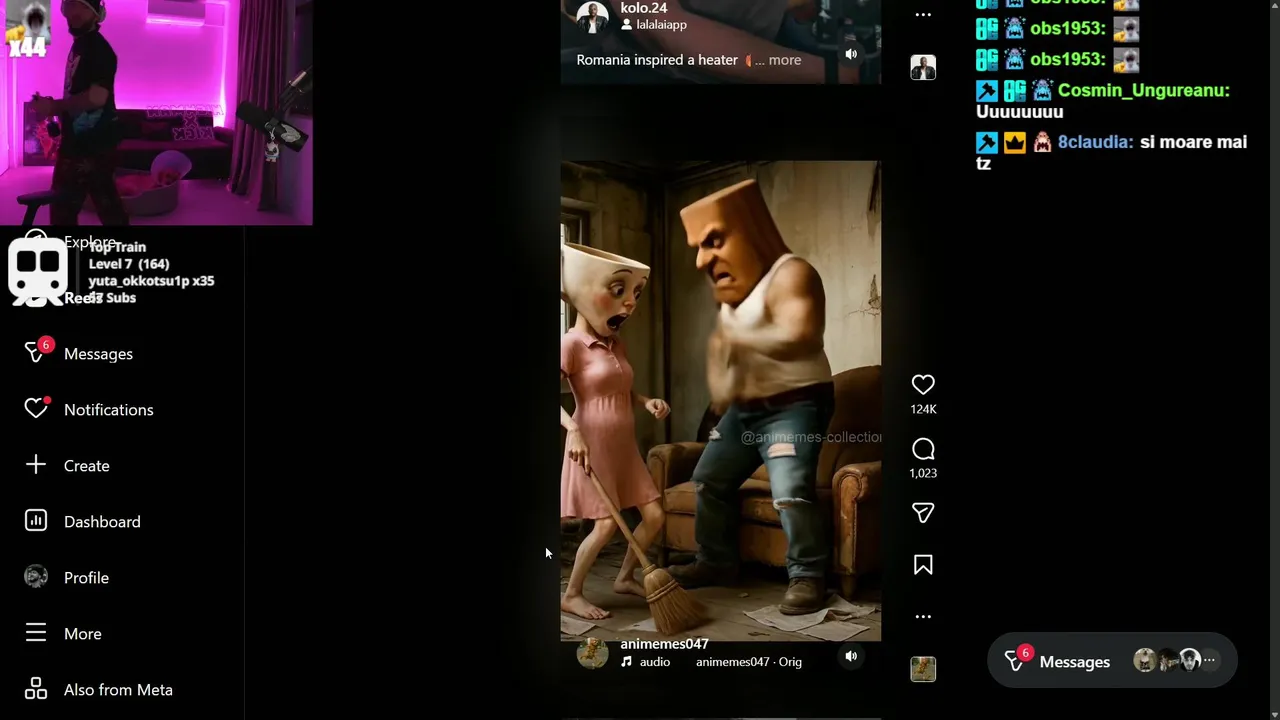Image resolution: width=1280 pixels, height=720 pixels.
Task: Click the 1,023 comments count
Action: coord(923,473)
